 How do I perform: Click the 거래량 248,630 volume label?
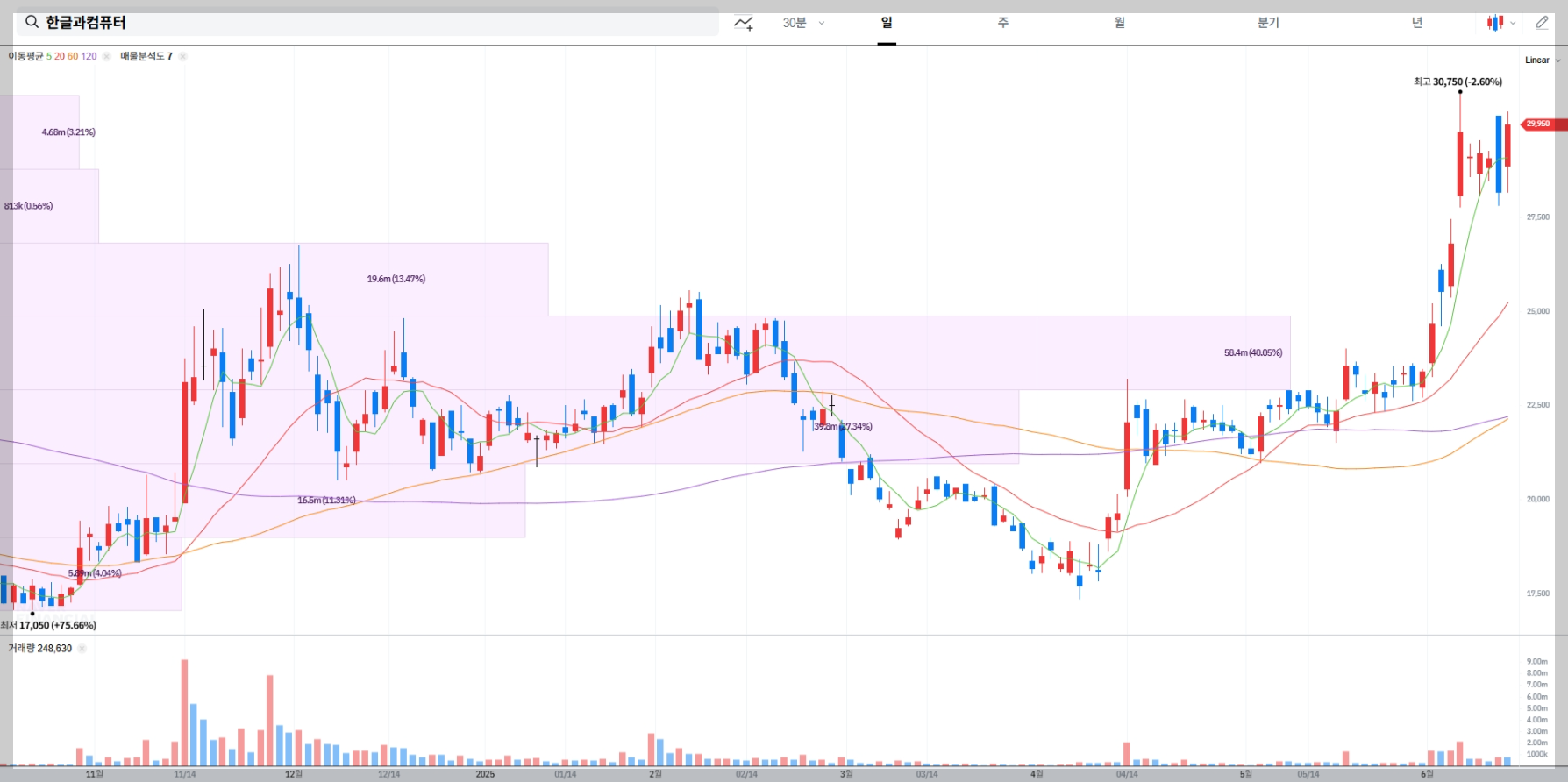(40, 649)
